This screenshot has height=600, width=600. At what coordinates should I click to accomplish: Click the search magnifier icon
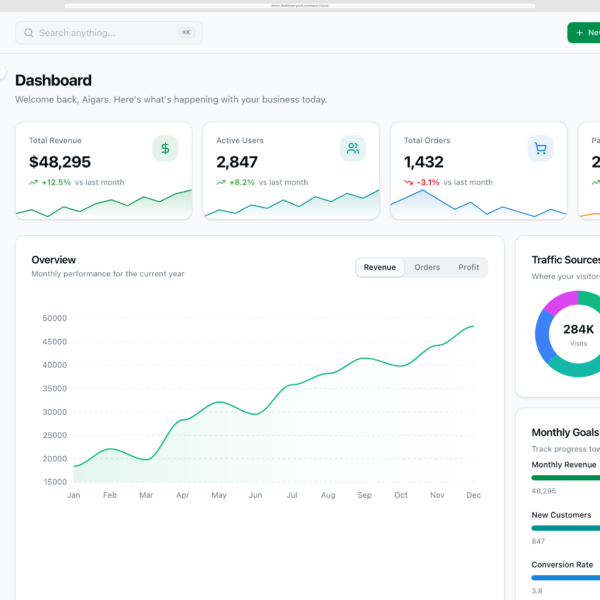[29, 33]
